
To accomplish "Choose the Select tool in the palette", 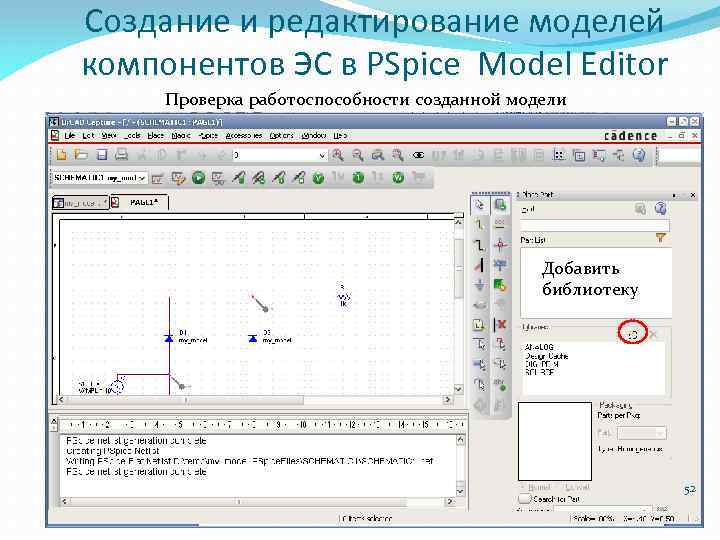I will 479,205.
